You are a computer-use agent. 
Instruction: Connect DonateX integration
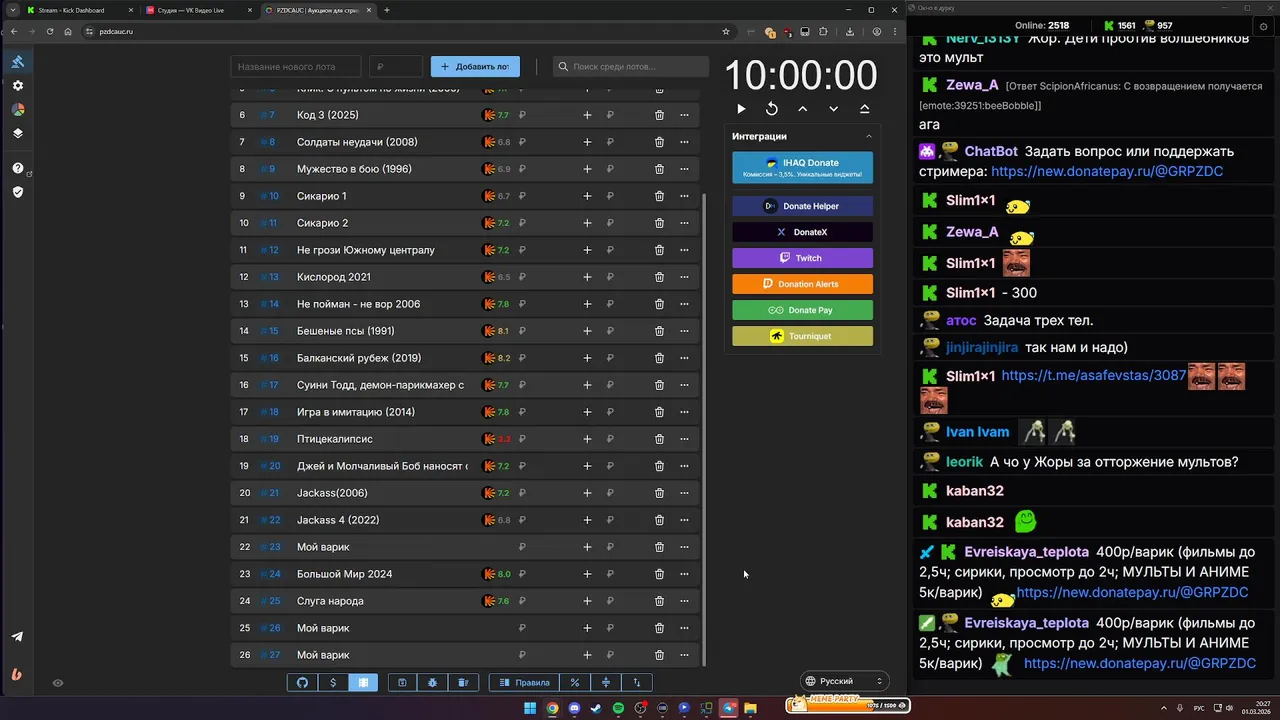[x=802, y=232]
